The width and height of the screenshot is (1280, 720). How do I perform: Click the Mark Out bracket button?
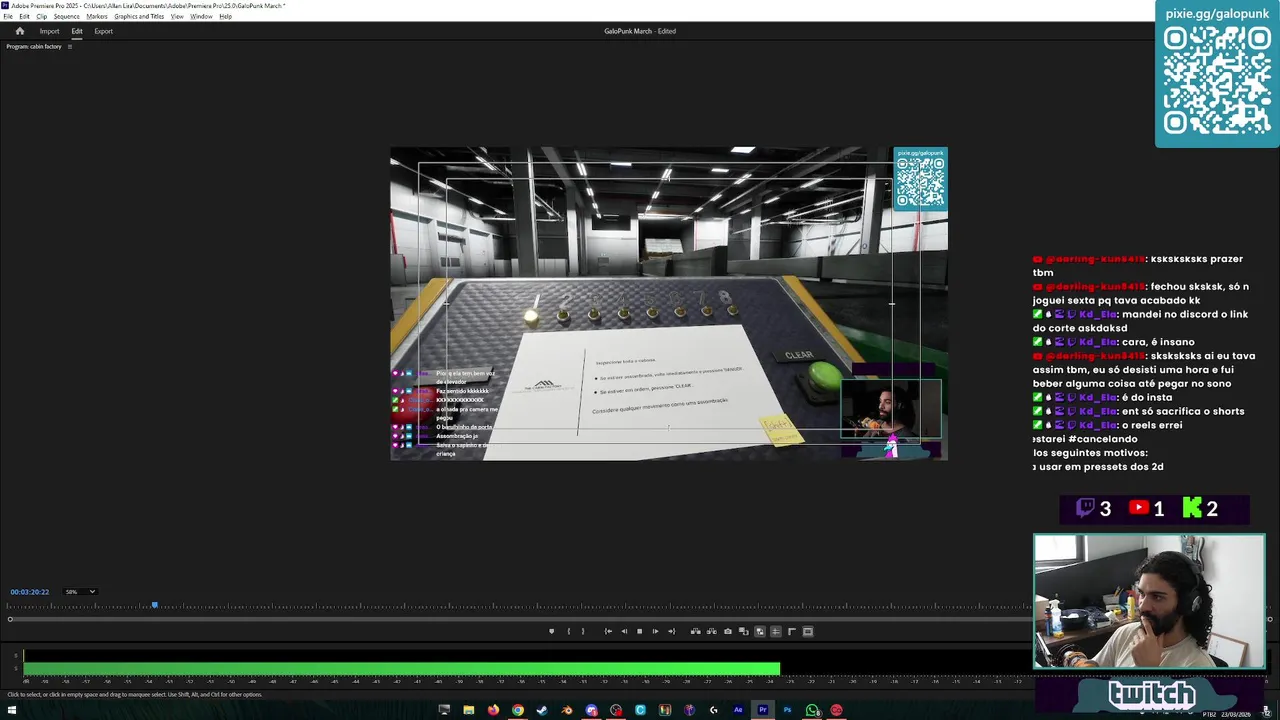coord(583,631)
